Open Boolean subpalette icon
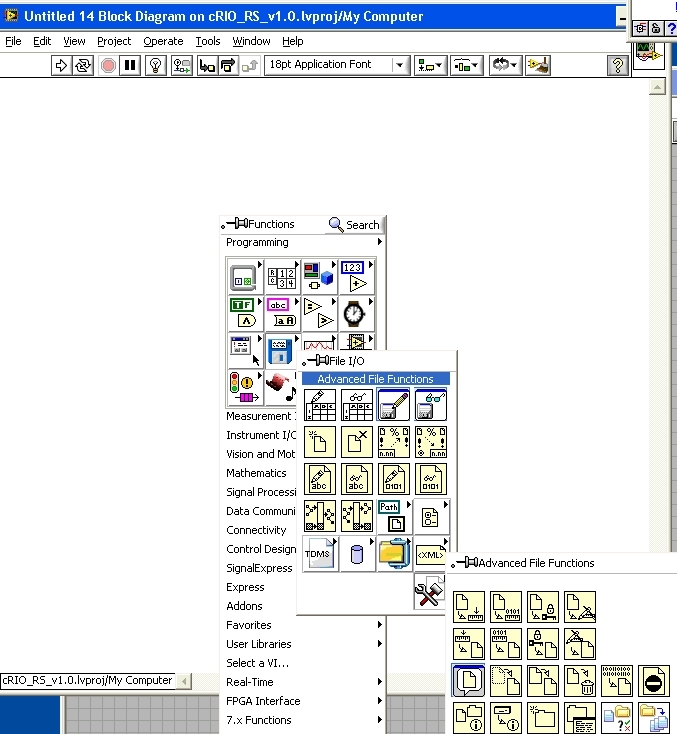This screenshot has width=677, height=734. pos(244,314)
